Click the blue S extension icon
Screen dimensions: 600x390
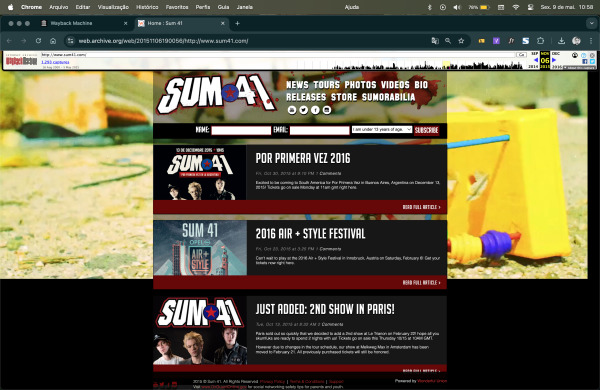point(526,41)
